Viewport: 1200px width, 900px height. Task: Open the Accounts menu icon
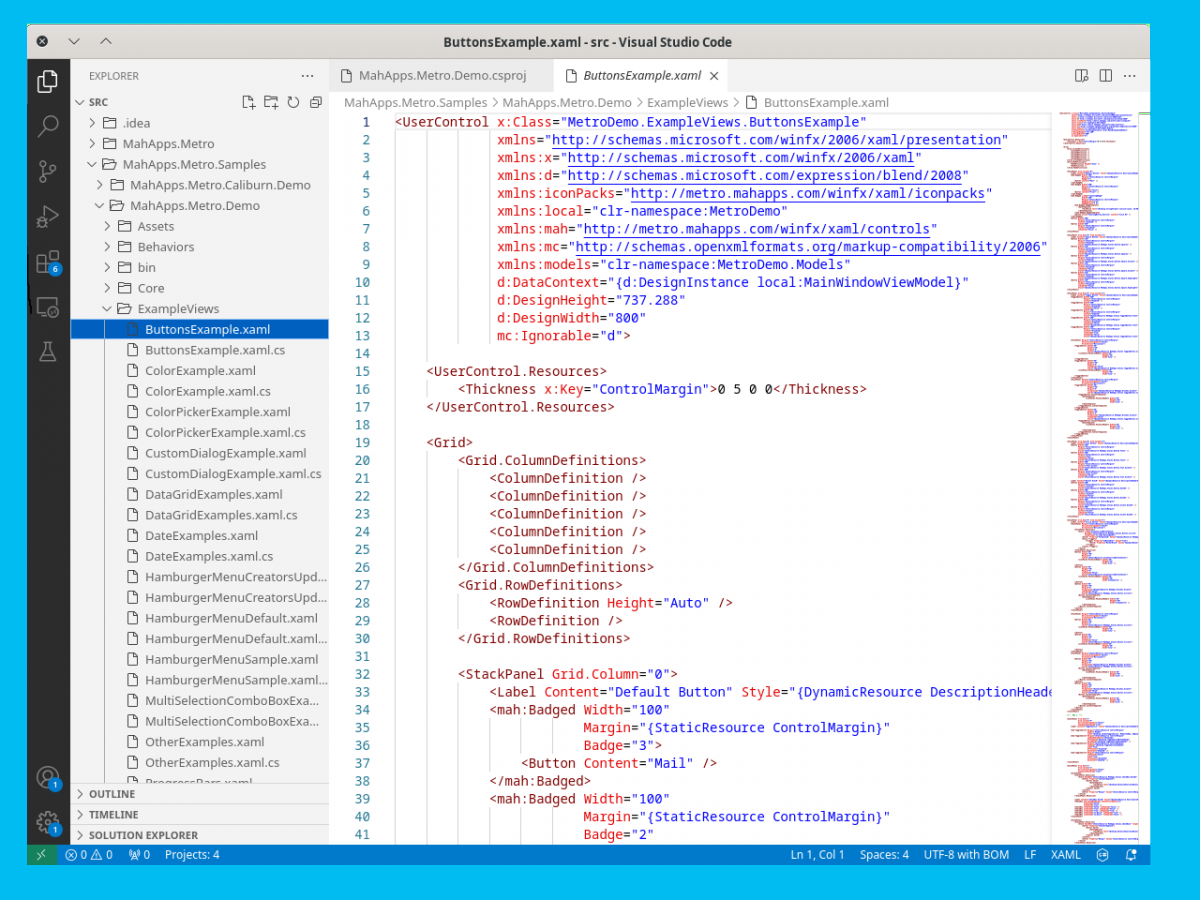pyautogui.click(x=47, y=777)
